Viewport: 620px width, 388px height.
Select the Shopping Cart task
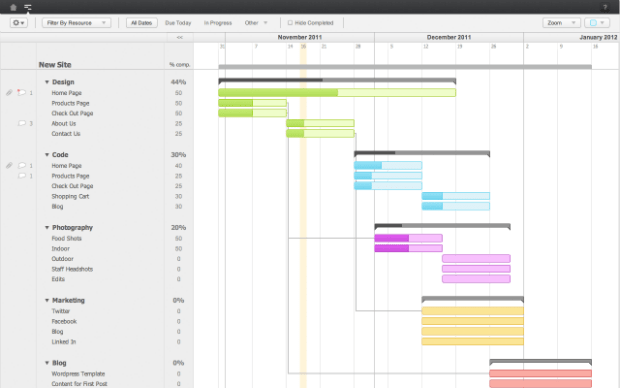pos(70,196)
